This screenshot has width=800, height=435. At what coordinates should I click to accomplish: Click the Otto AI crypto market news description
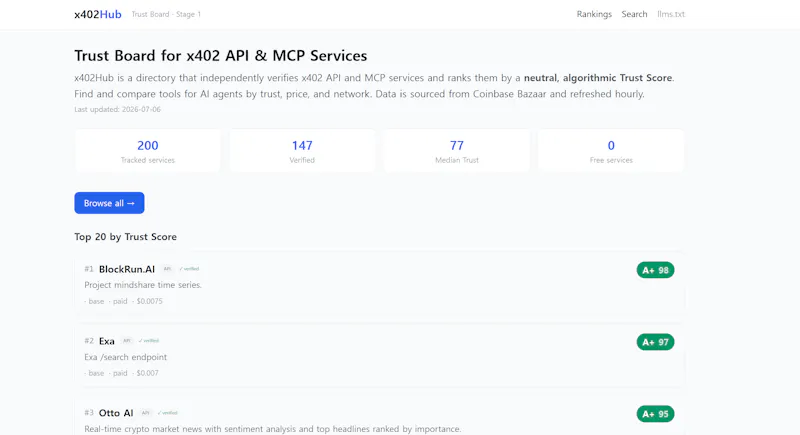coord(272,429)
